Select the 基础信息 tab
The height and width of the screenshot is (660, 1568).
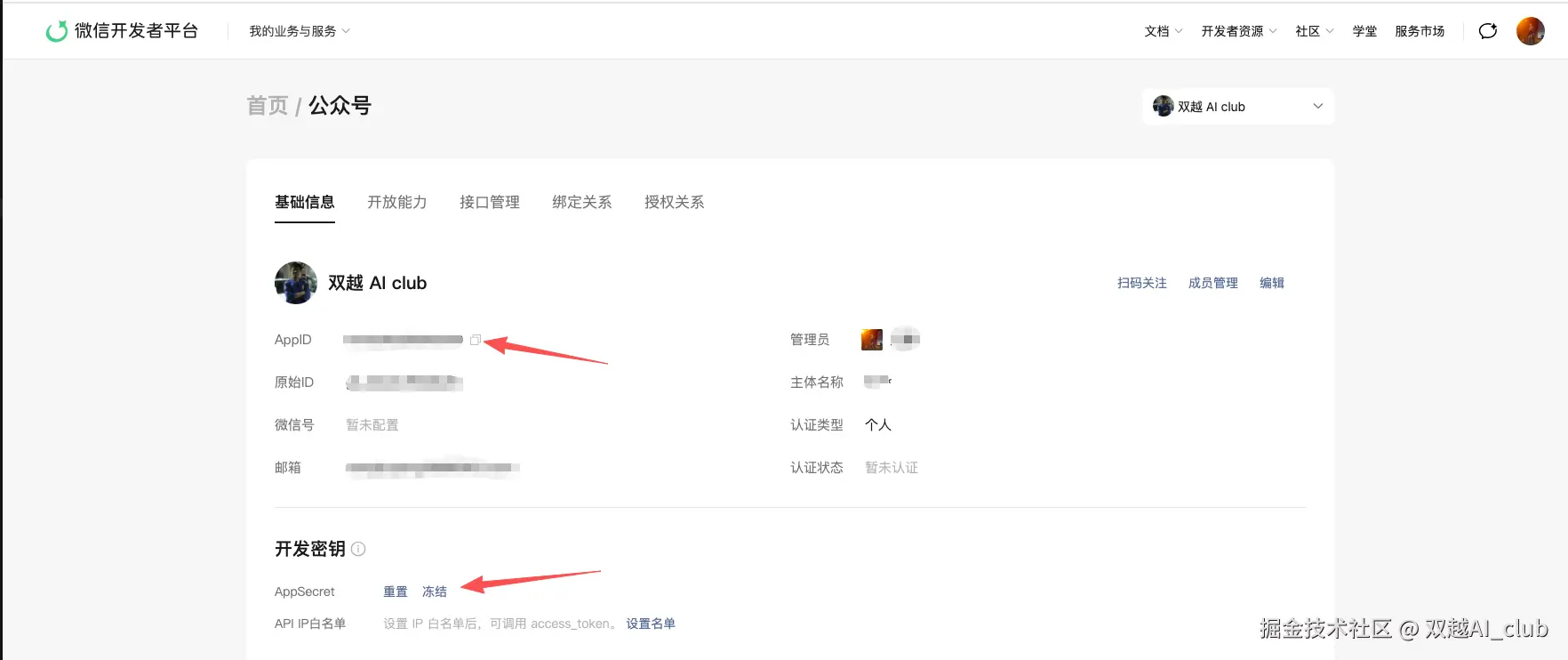(305, 203)
